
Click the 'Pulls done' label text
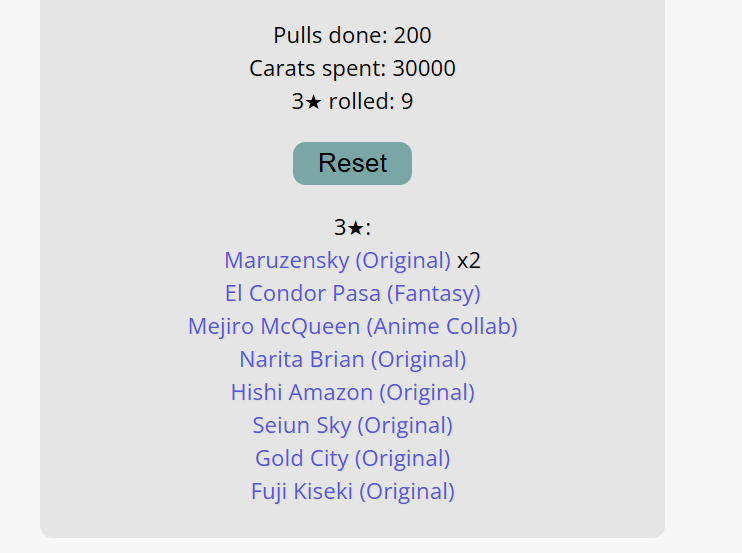point(329,36)
